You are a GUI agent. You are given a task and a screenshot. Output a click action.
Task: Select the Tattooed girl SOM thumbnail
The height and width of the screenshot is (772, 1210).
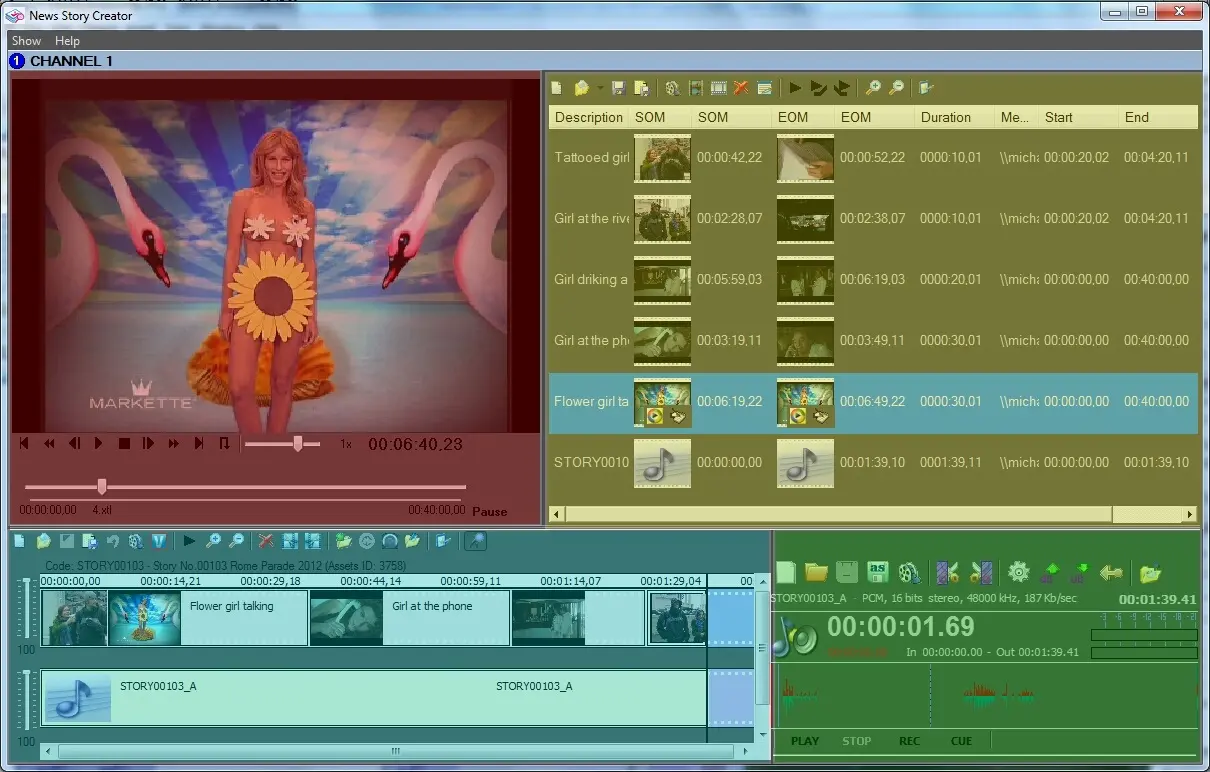[x=662, y=158]
